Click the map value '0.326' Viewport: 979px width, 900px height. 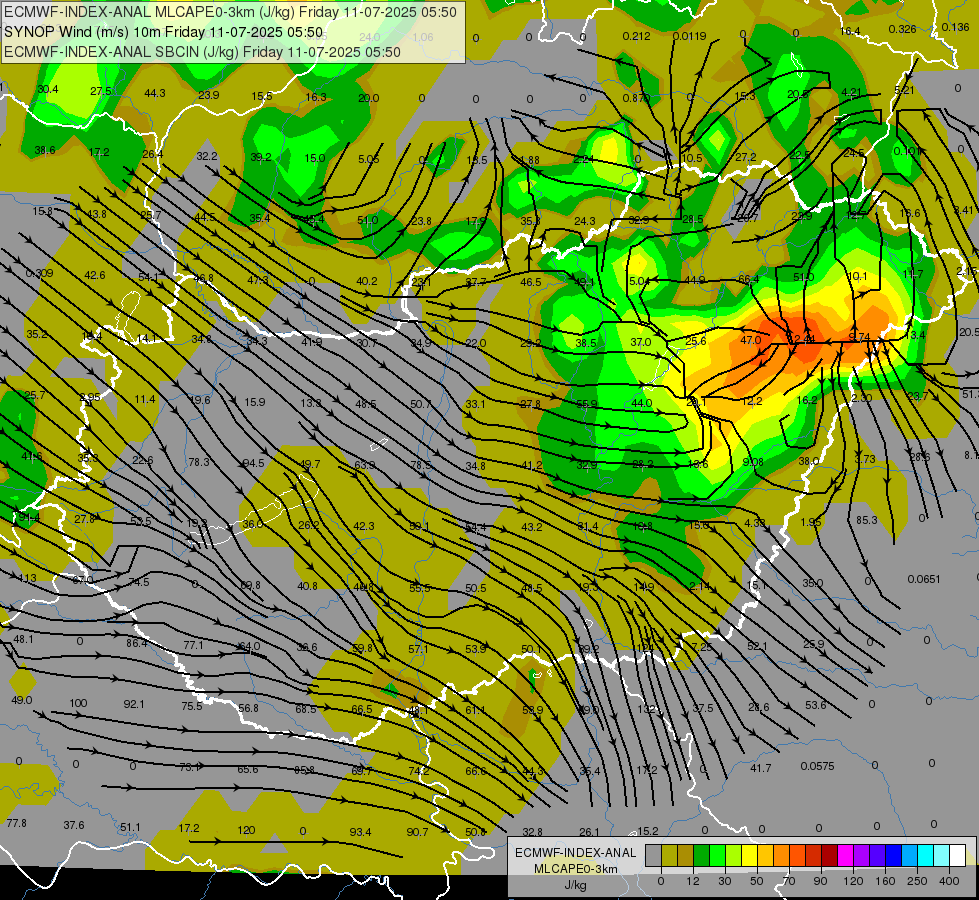coord(902,29)
